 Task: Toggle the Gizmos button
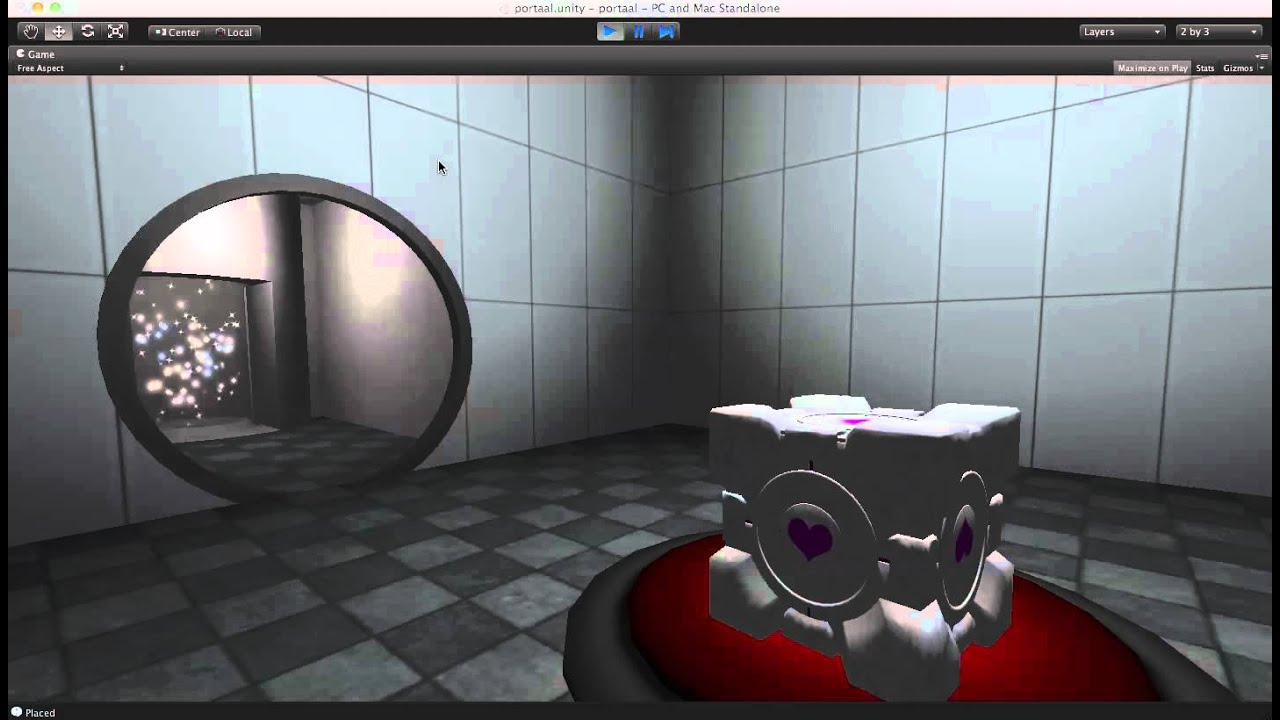[1237, 68]
